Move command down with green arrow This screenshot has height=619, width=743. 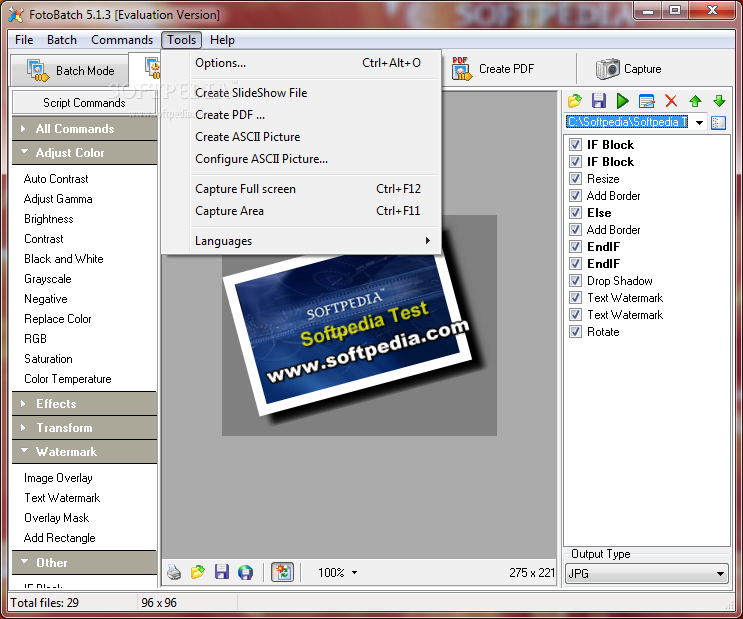click(x=719, y=100)
